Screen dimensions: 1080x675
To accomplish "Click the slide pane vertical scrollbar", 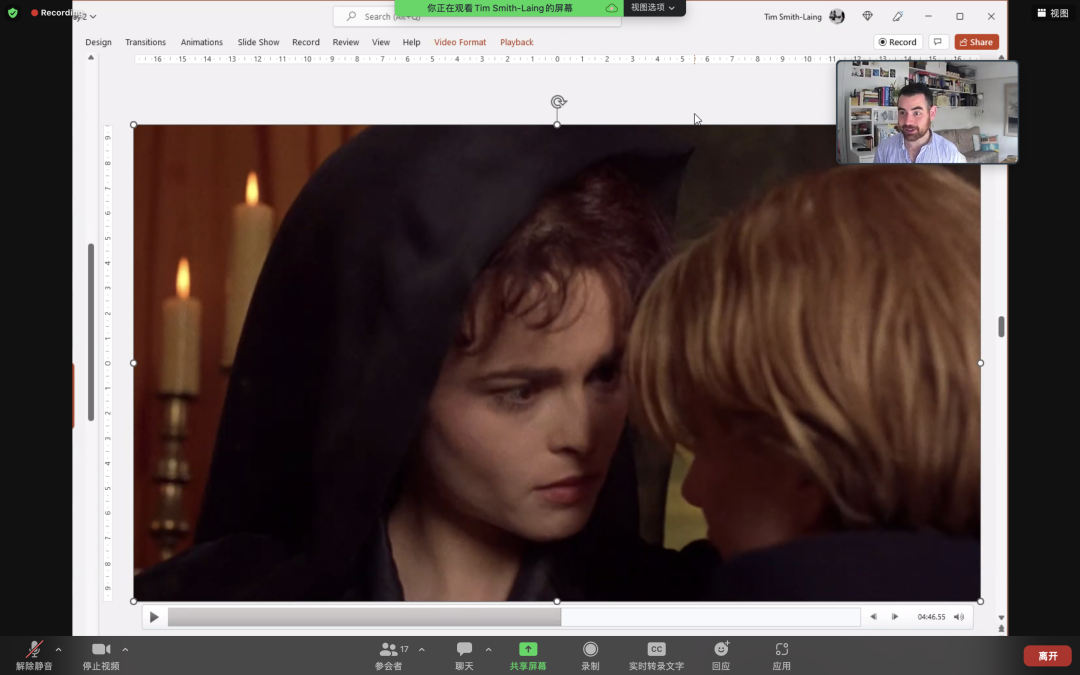I will point(91,332).
